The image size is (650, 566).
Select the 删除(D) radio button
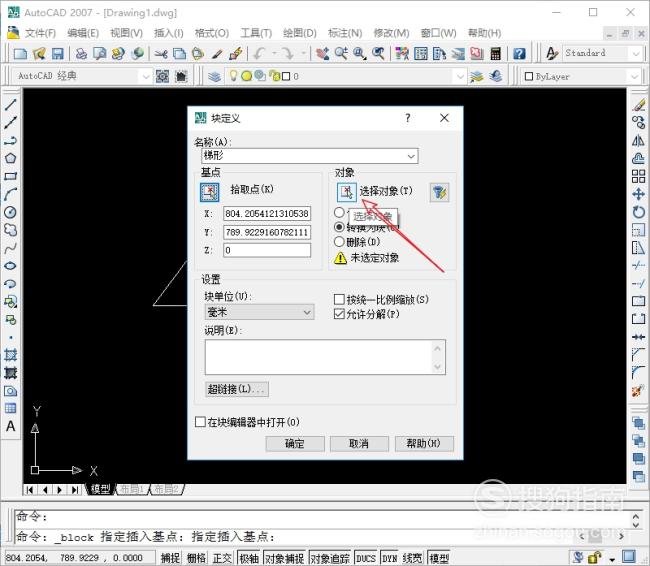click(x=339, y=241)
